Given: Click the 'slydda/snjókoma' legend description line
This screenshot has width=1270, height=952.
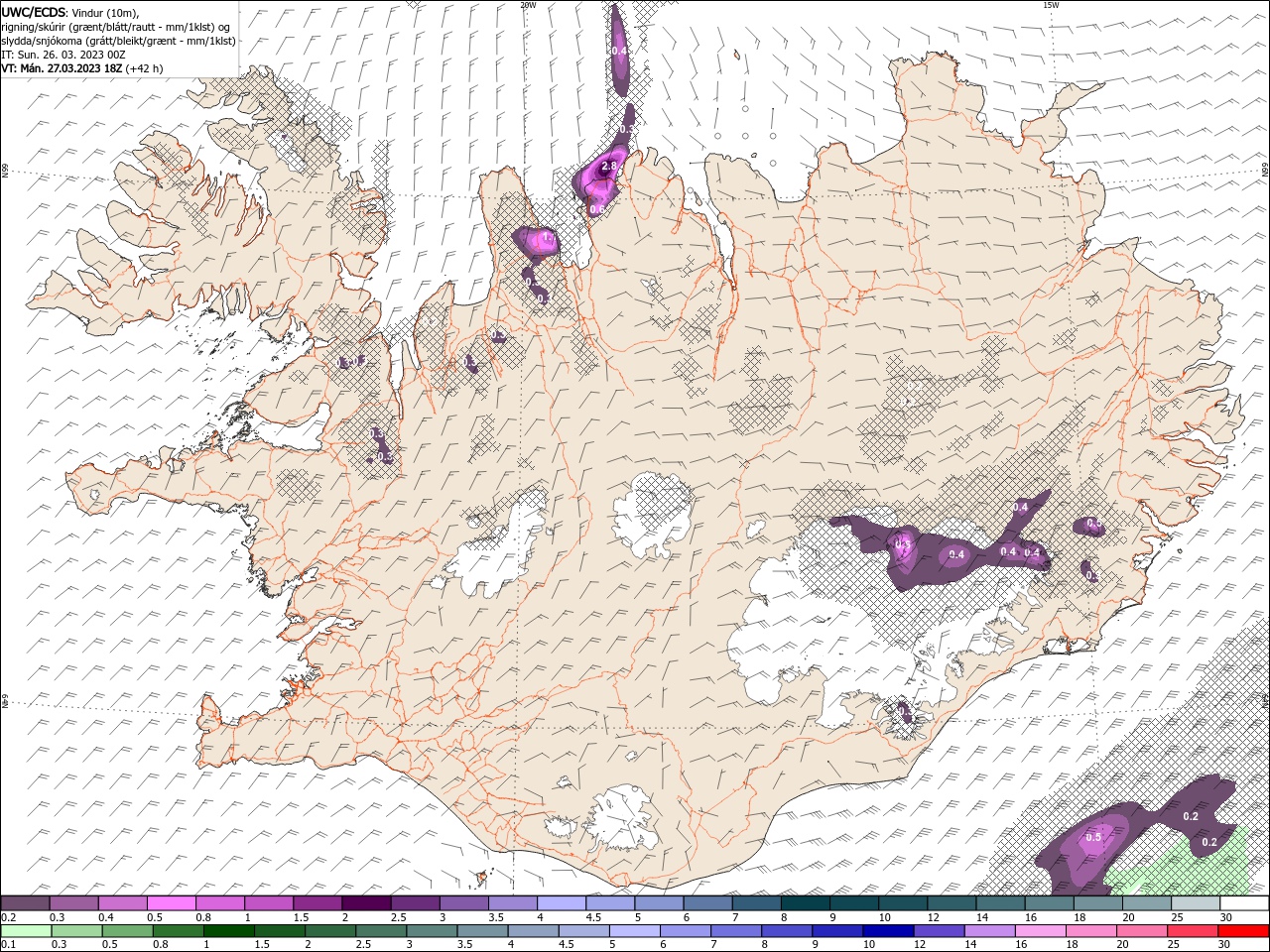Looking at the screenshot, I should pyautogui.click(x=118, y=41).
